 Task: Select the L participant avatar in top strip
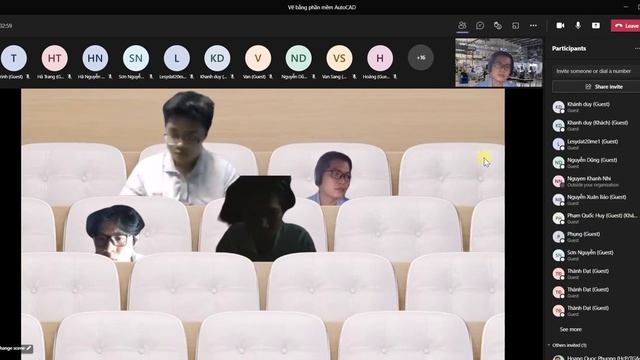click(x=177, y=58)
